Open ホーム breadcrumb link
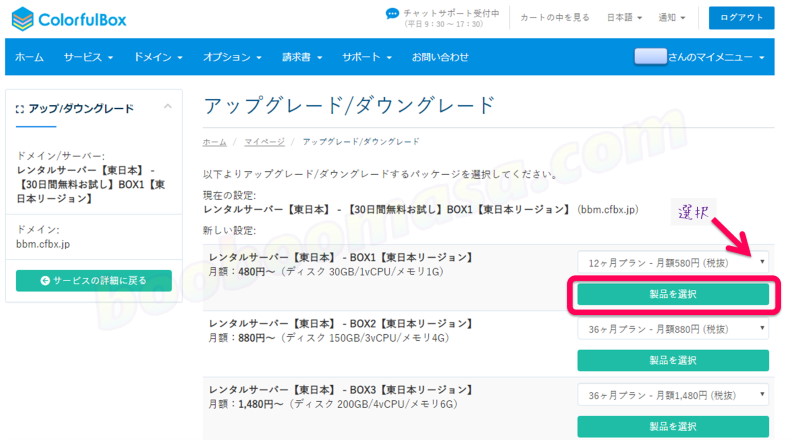Image resolution: width=800 pixels, height=440 pixels. click(214, 141)
